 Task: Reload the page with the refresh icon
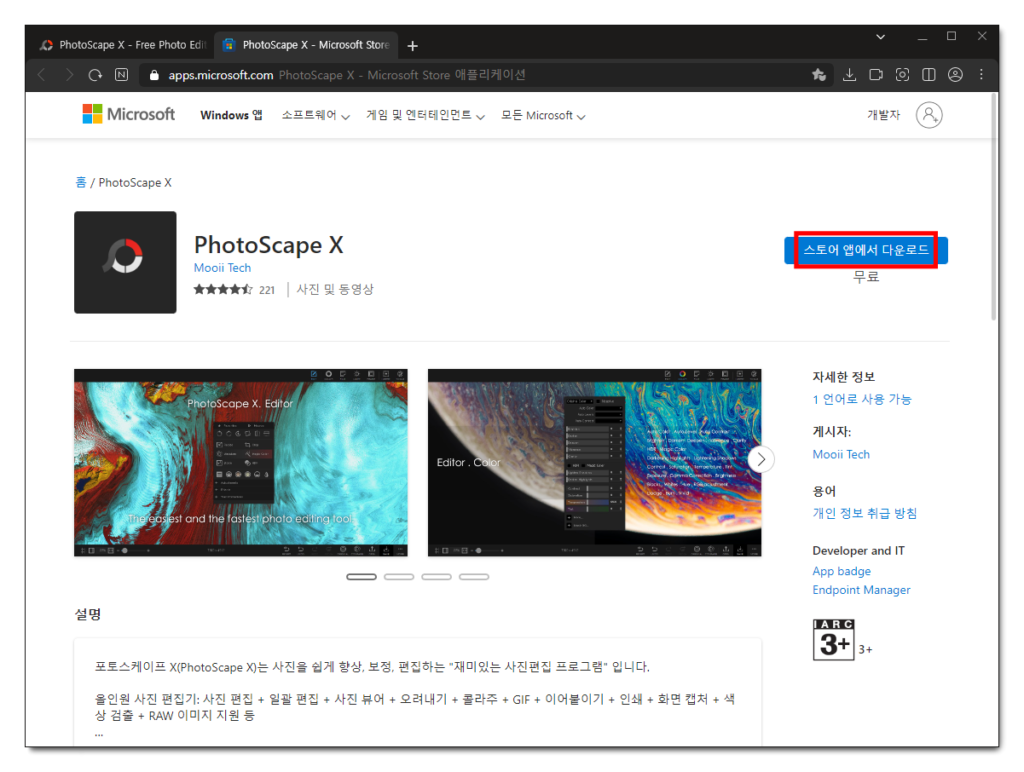point(95,74)
